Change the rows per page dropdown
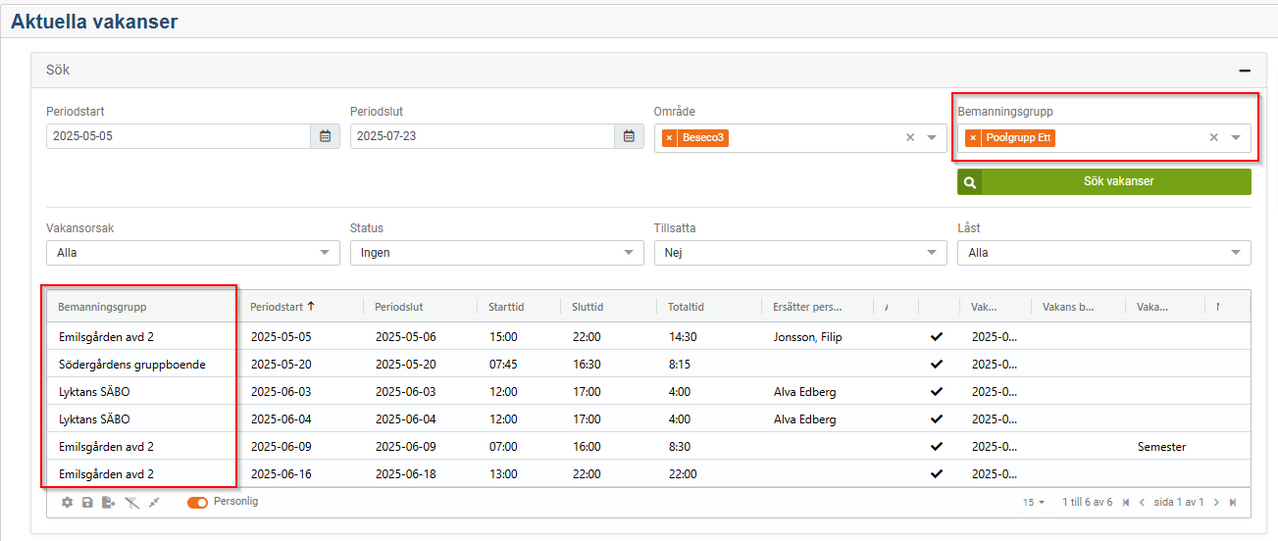The image size is (1278, 541). pyautogui.click(x=1034, y=502)
